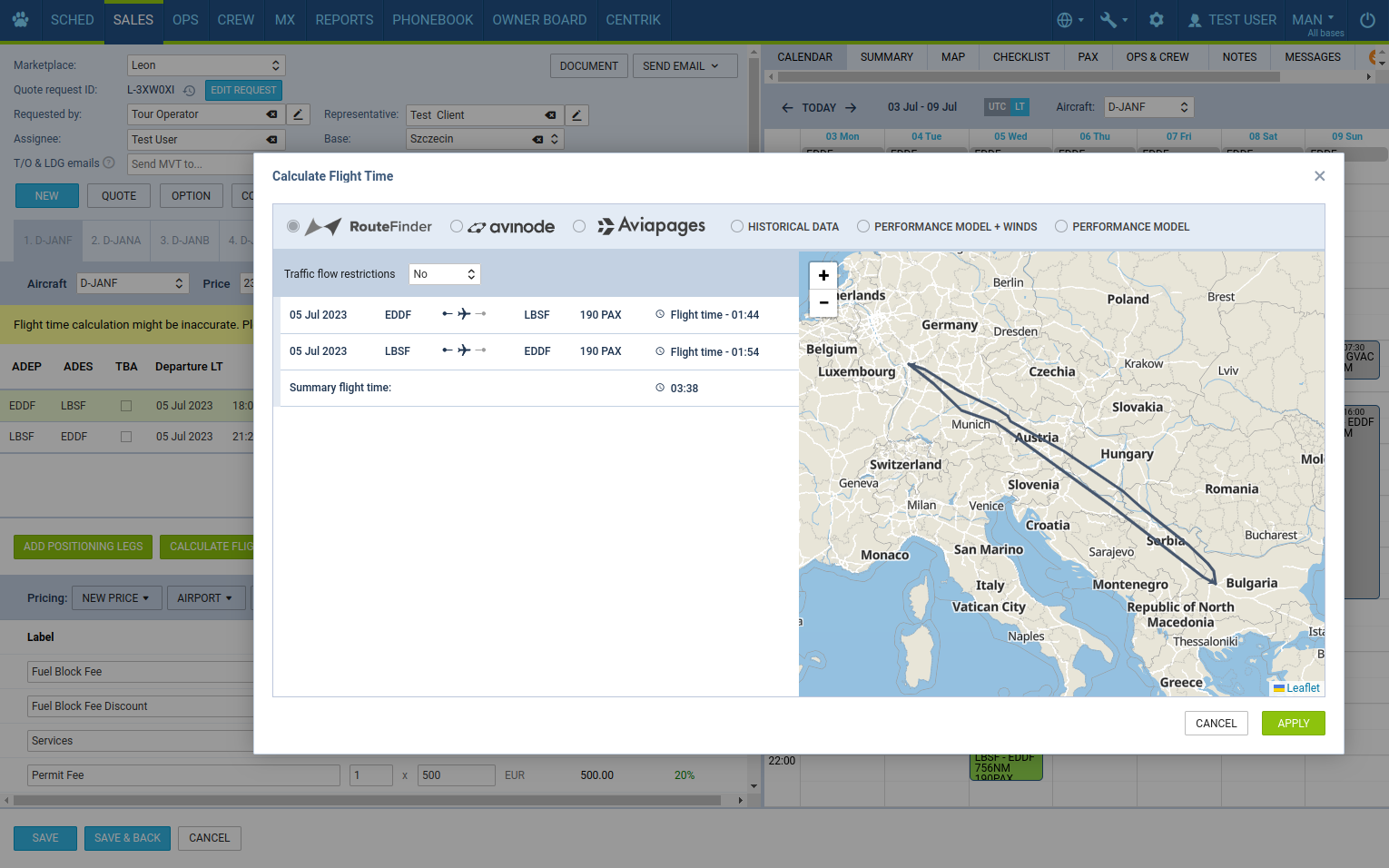
Task: Click the Leon paw logo icon
Action: (21, 19)
